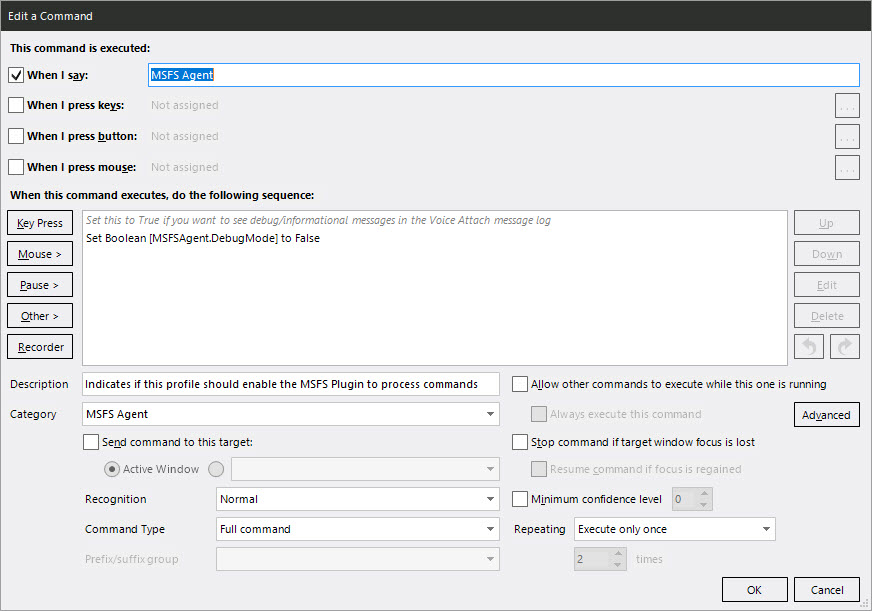This screenshot has height=611, width=872.
Task: Click the Recorder button
Action: (x=40, y=347)
